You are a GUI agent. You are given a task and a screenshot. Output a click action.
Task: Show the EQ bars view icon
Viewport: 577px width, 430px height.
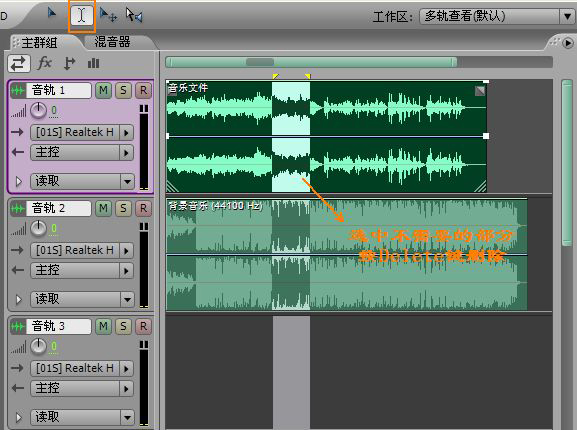[x=93, y=63]
